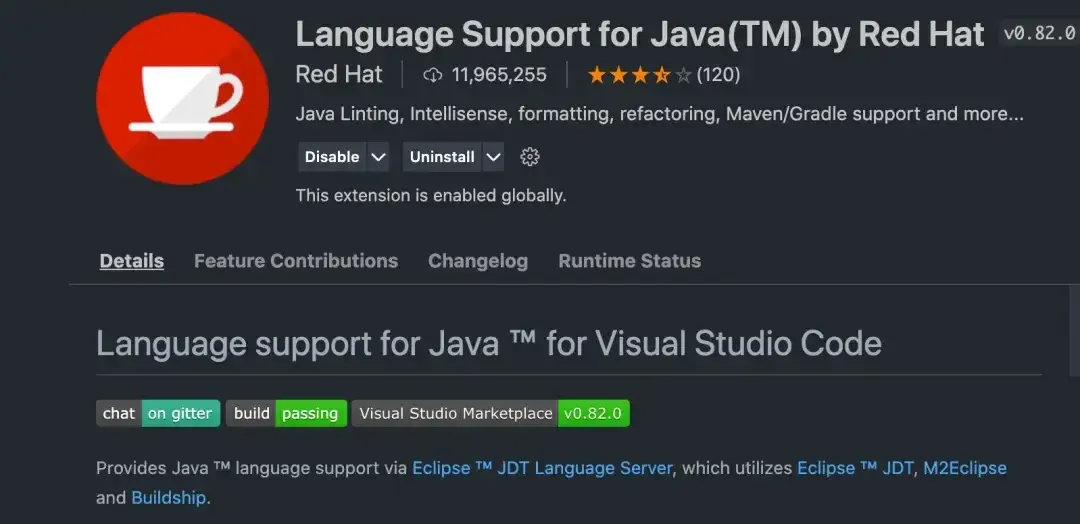
Task: Click the build passing badge
Action: [286, 413]
